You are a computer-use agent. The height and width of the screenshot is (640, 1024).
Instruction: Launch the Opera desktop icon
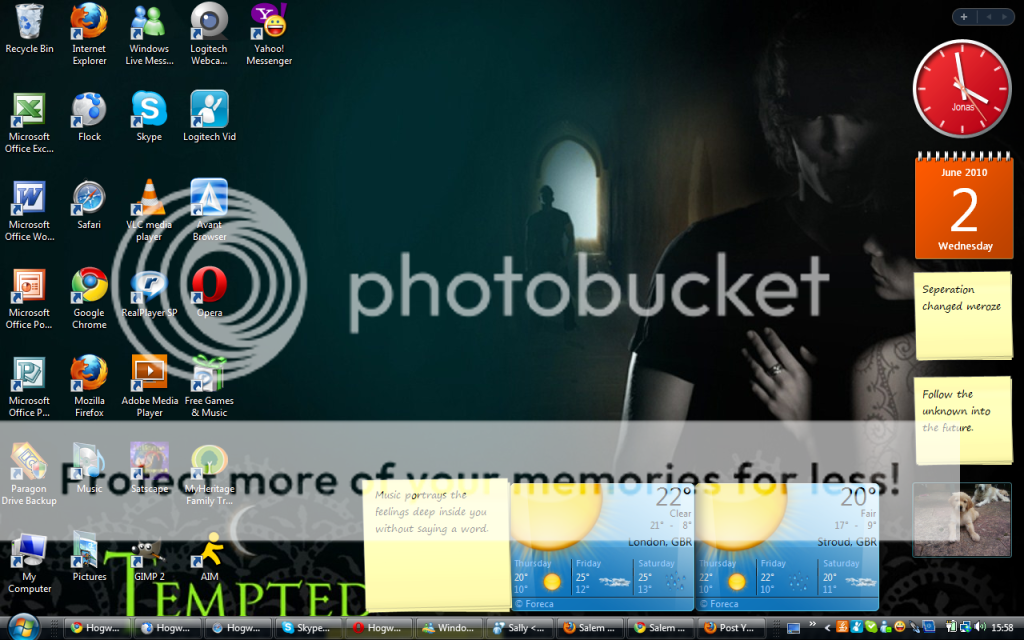(209, 293)
